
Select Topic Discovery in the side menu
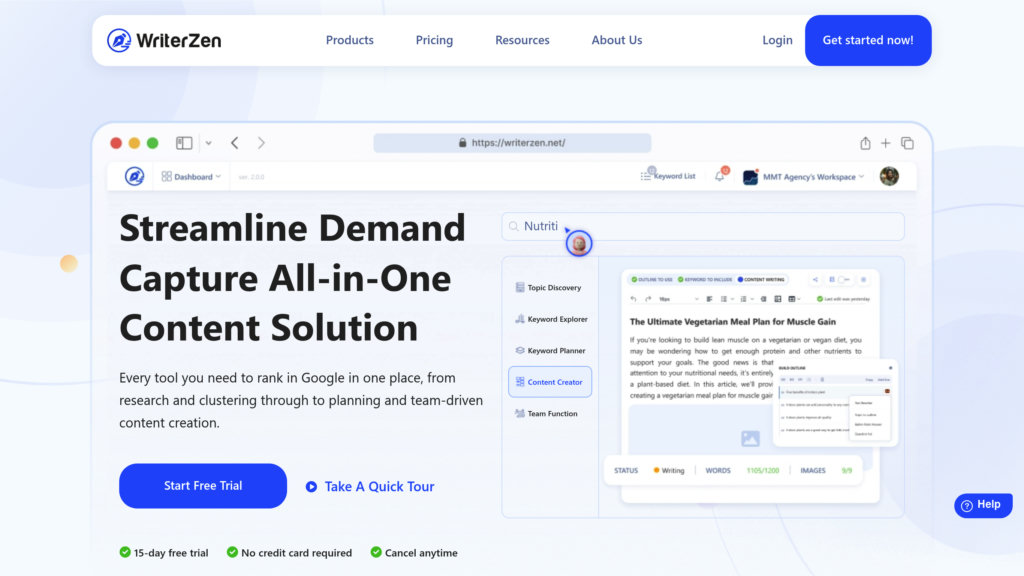coord(548,287)
